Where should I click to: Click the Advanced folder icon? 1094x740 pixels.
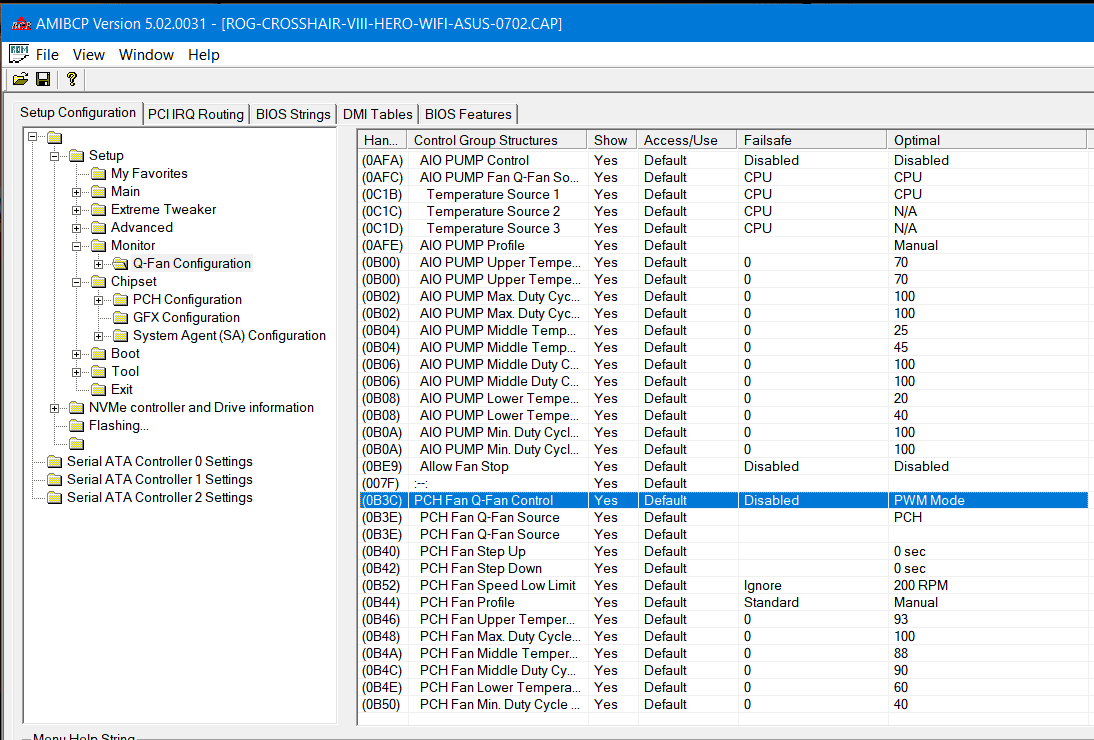(x=99, y=228)
